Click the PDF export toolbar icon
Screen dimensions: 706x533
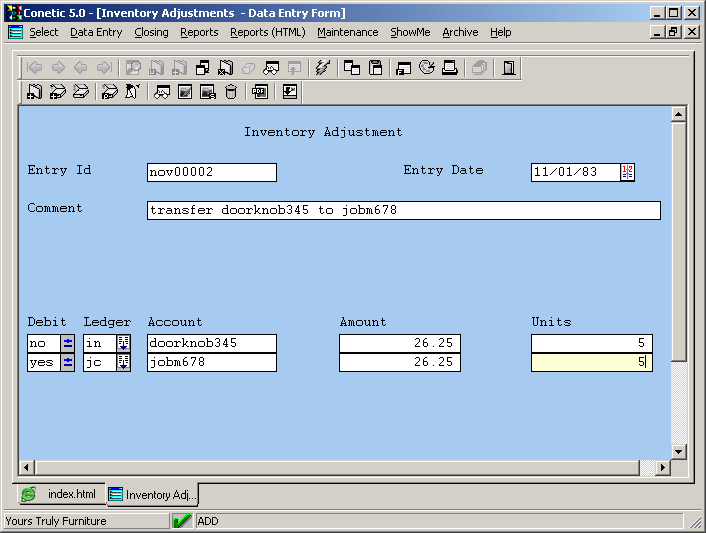click(x=259, y=92)
